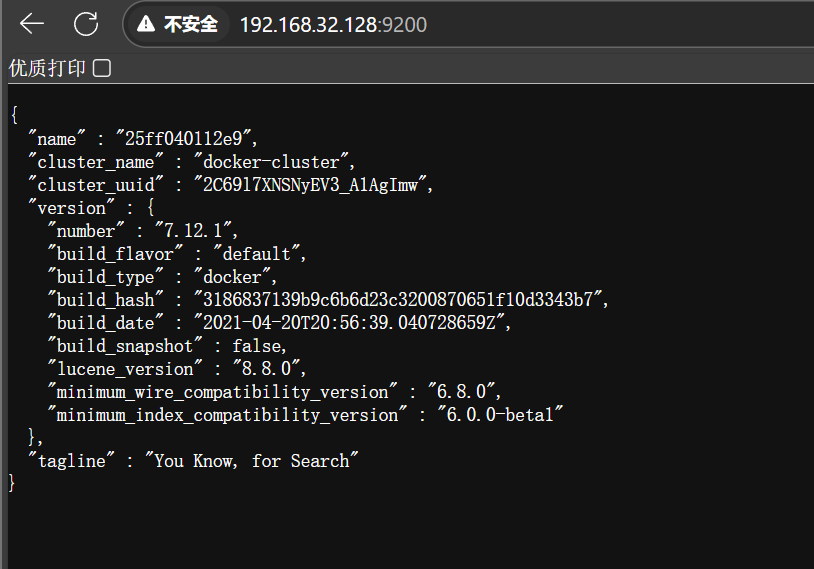Click the "docker-cluster" cluster name value
The height and width of the screenshot is (569, 814).
pos(274,162)
